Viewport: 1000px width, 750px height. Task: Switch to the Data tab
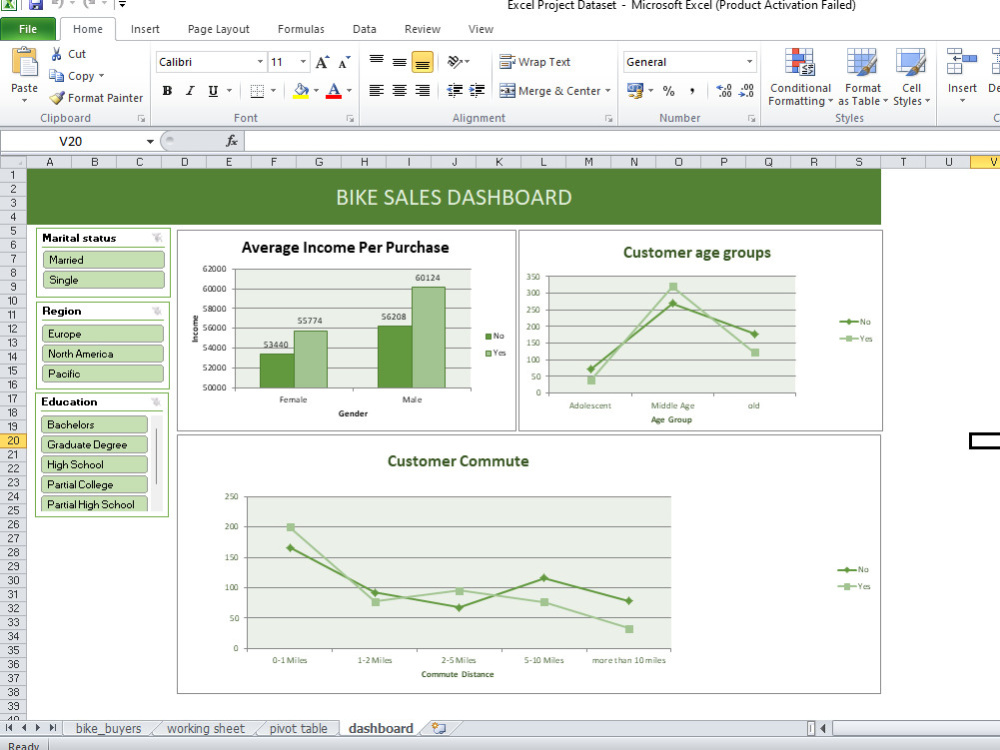pyautogui.click(x=364, y=29)
